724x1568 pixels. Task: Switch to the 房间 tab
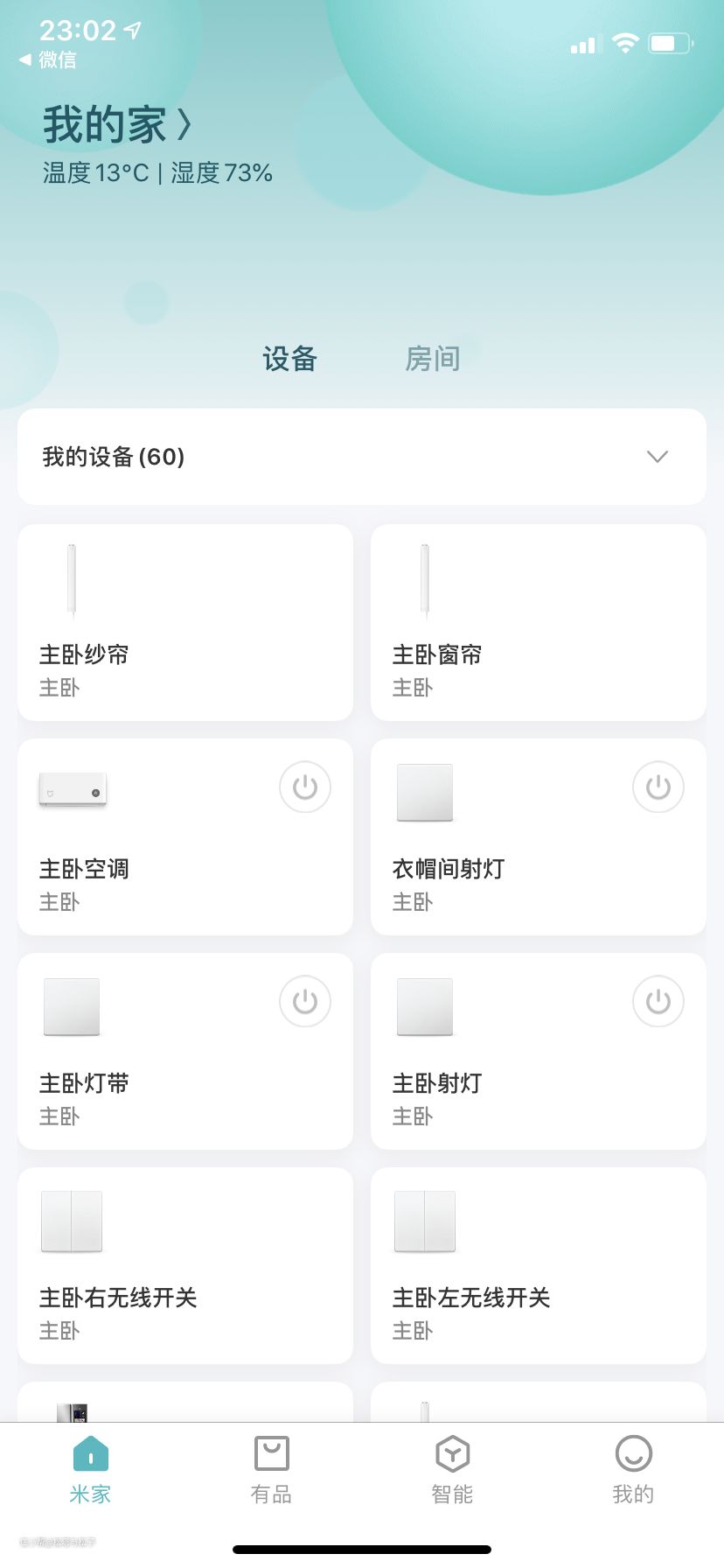[x=432, y=359]
